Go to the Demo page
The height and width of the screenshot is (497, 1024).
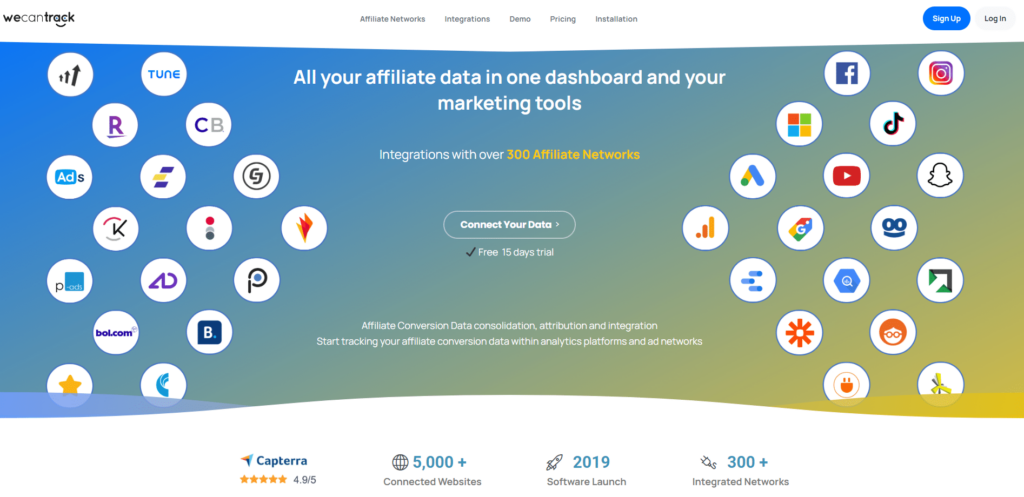pos(520,19)
